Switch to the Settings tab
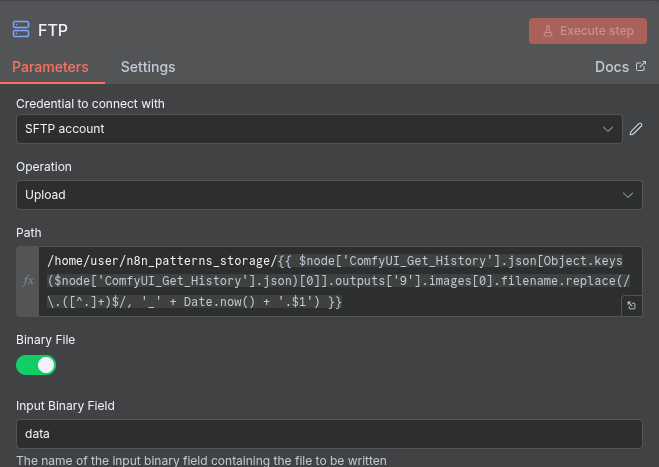Screen dimensions: 659x467 tap(148, 67)
